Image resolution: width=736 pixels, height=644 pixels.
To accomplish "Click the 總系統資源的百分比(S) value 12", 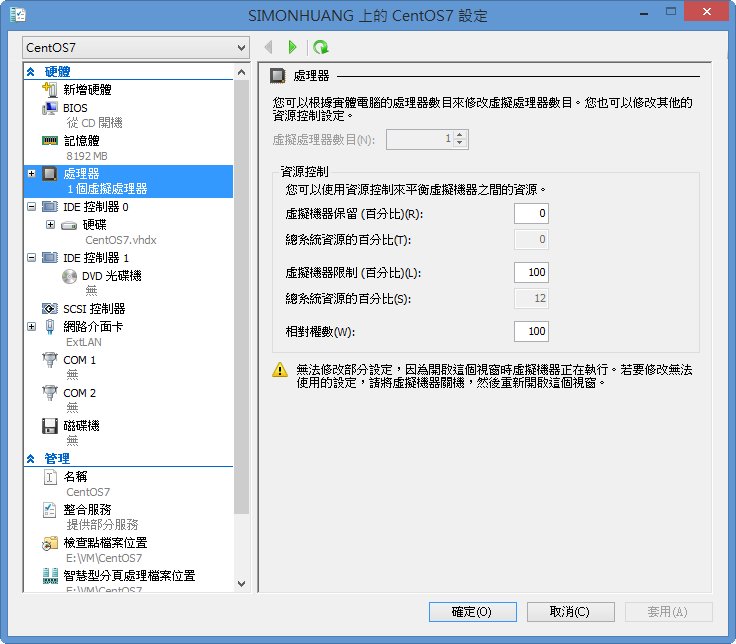I will point(531,299).
